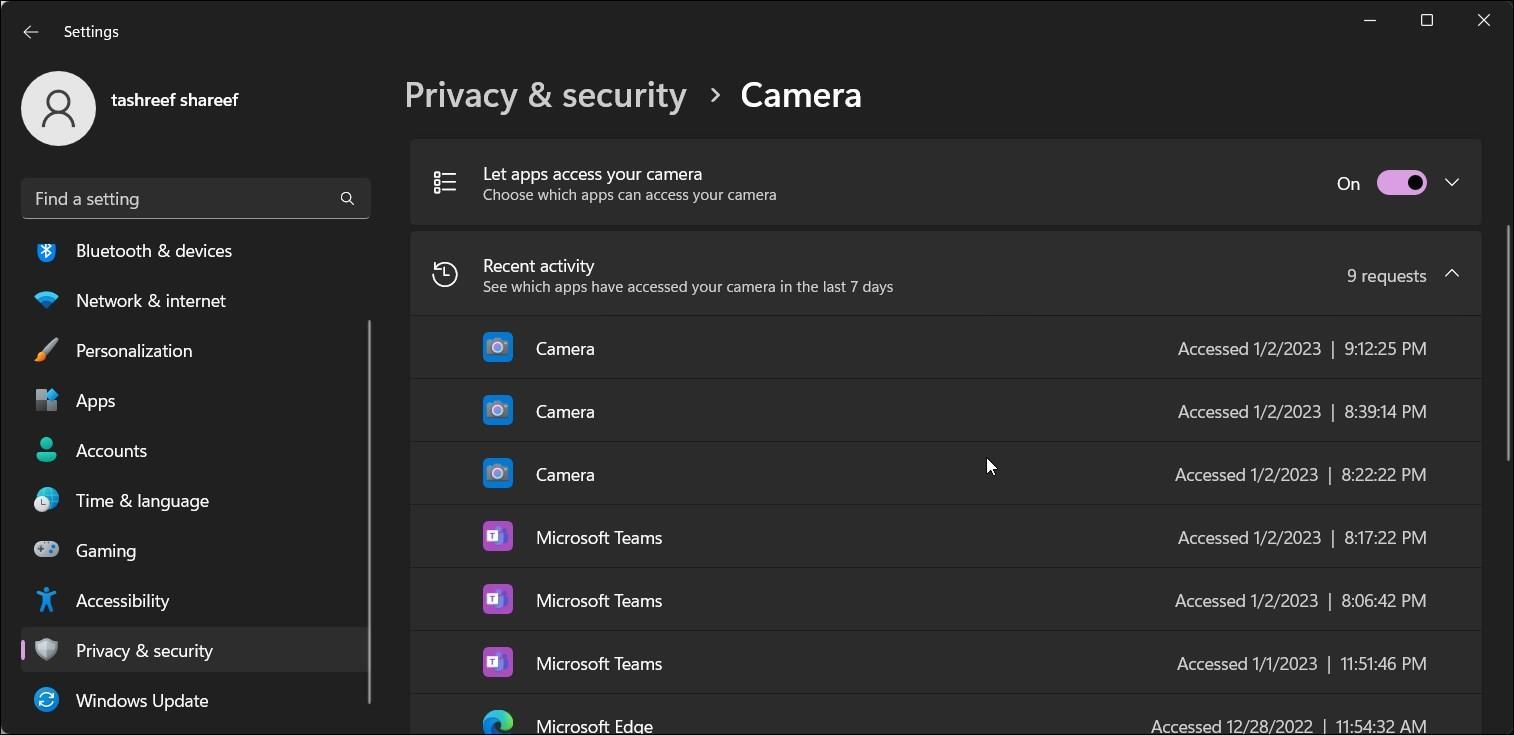Click the Bluetooth & devices icon
Screen dimensions: 1514x735
[x=46, y=251]
